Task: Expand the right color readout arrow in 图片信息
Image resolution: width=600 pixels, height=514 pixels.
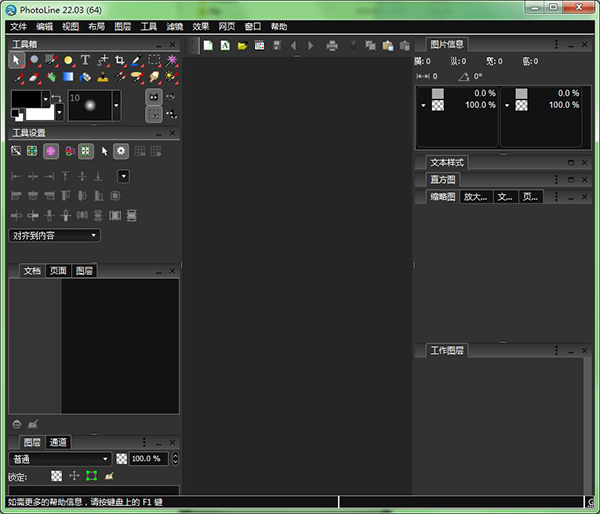Action: [507, 105]
